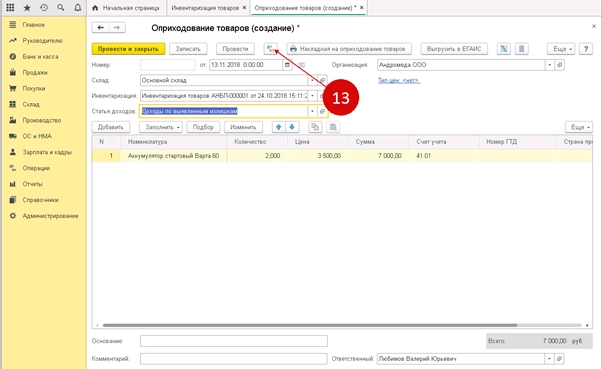Select Аккумулятор стартовый Варта 60 cell
The width and height of the screenshot is (602, 369).
click(x=174, y=156)
